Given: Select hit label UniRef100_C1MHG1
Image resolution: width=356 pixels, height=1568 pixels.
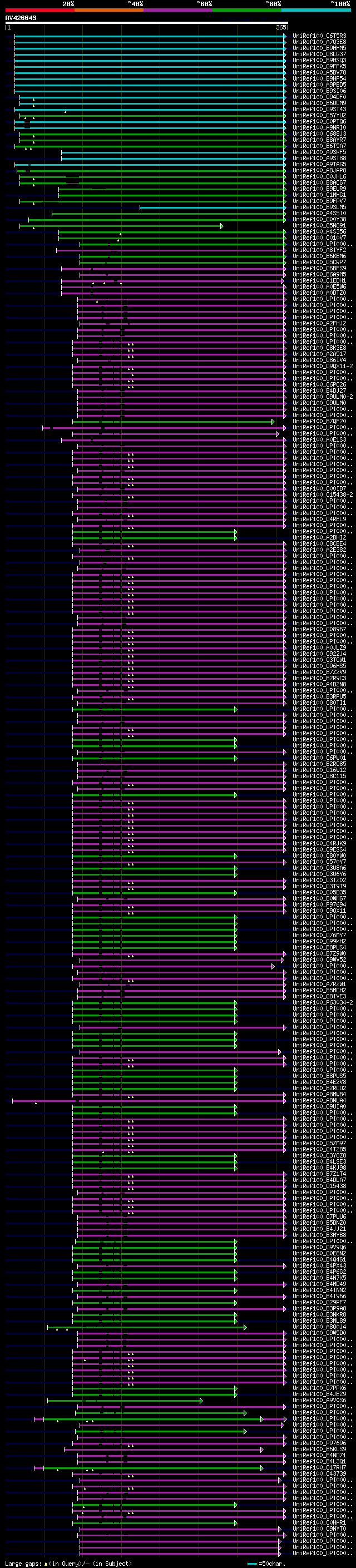Looking at the screenshot, I should pos(319,195).
